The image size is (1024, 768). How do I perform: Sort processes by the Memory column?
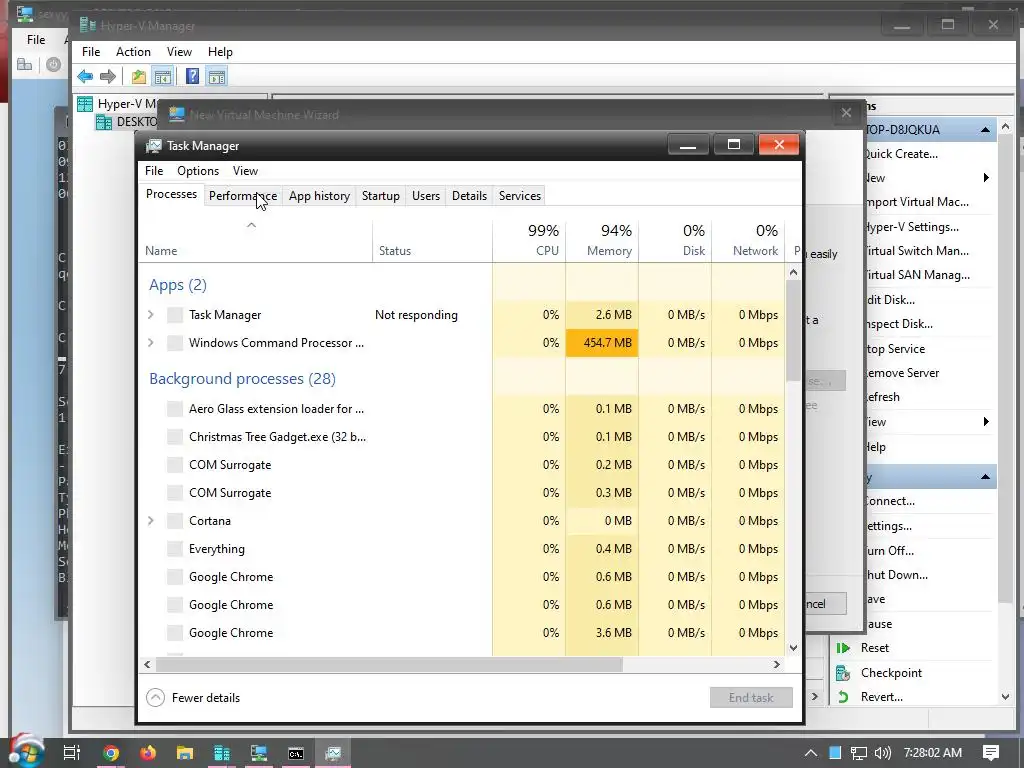point(602,240)
